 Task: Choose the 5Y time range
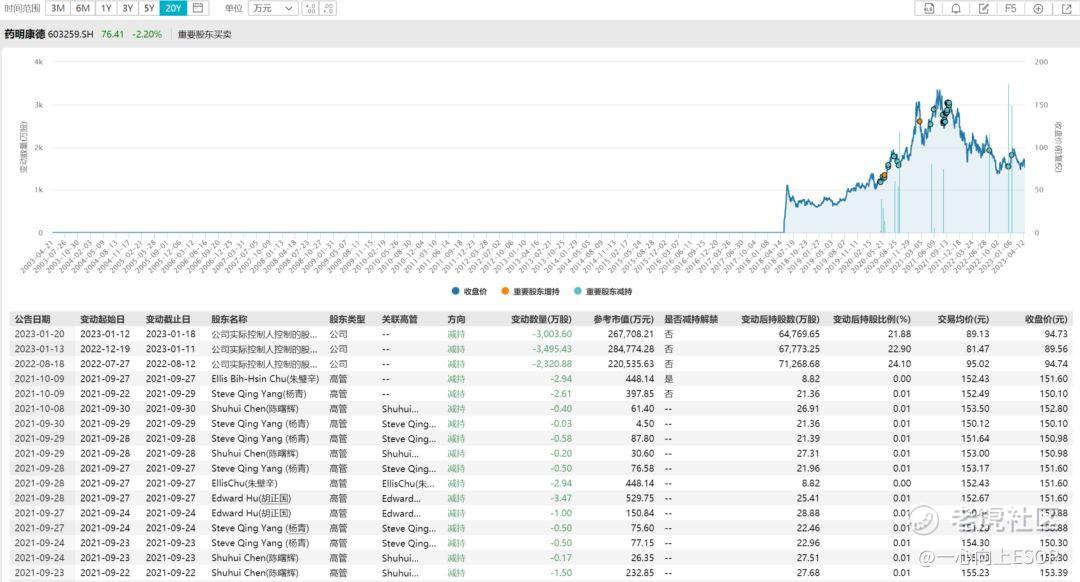click(149, 8)
